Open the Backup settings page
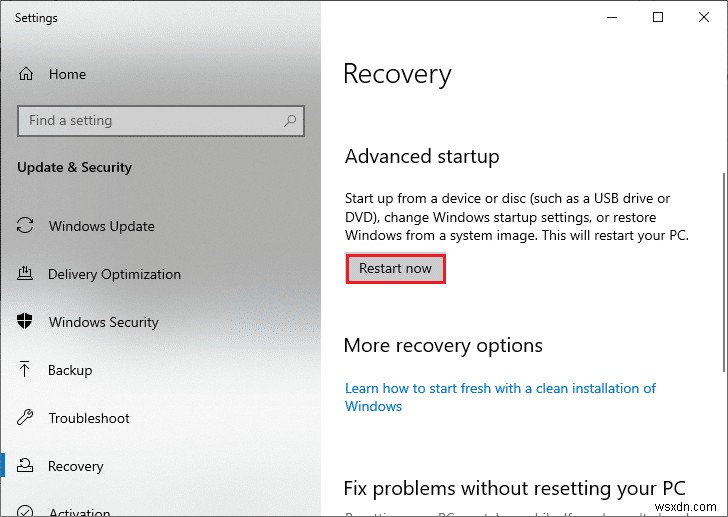The image size is (728, 517). coord(70,370)
